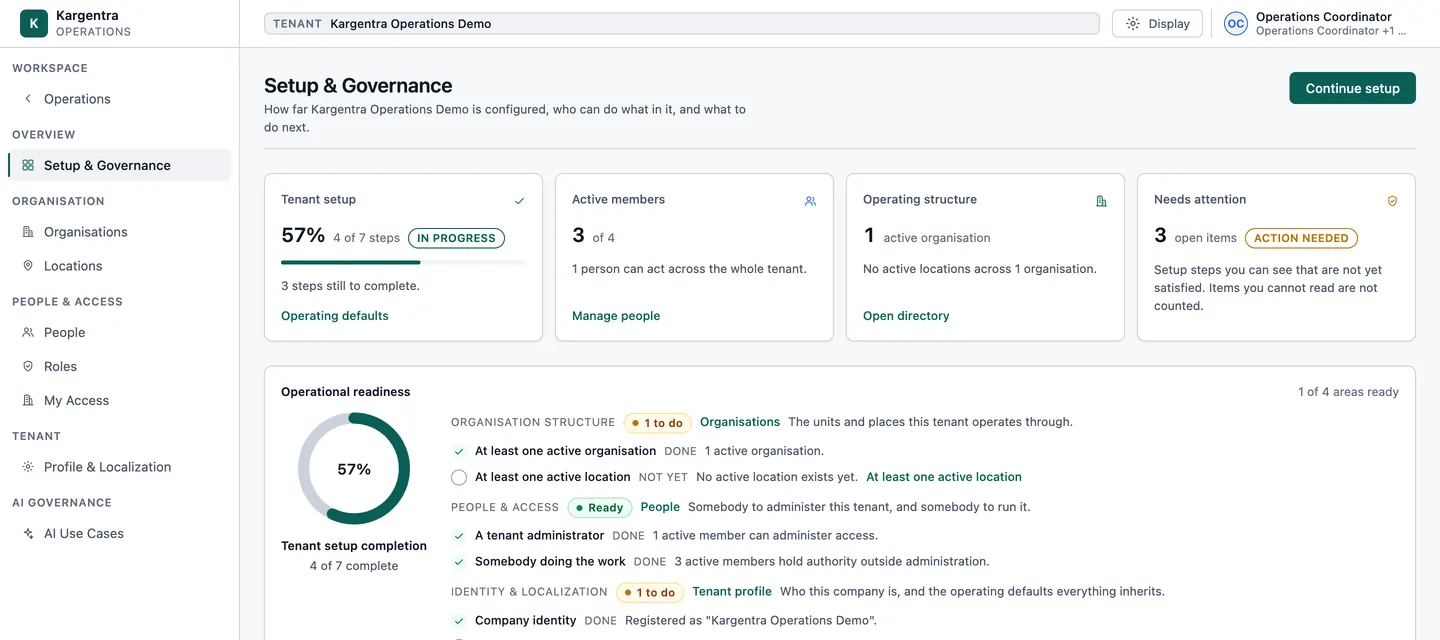This screenshot has height=640, width=1440.
Task: Click the ACTION NEEDED badge
Action: tap(1301, 238)
